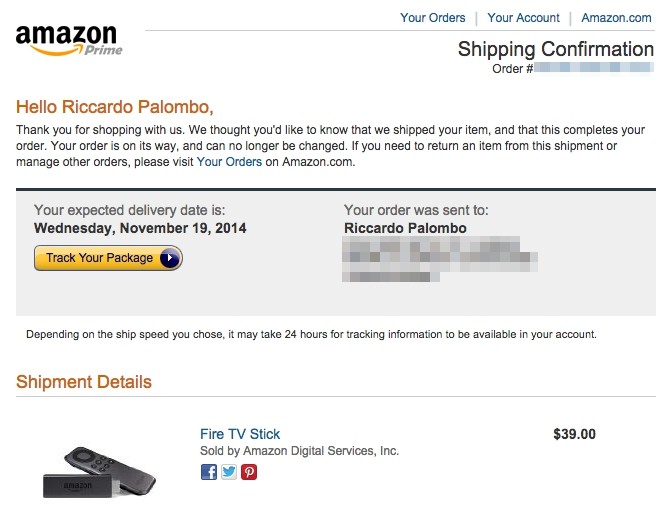663x532 pixels.
Task: Click the Amazon Prime logo
Action: pos(69,40)
